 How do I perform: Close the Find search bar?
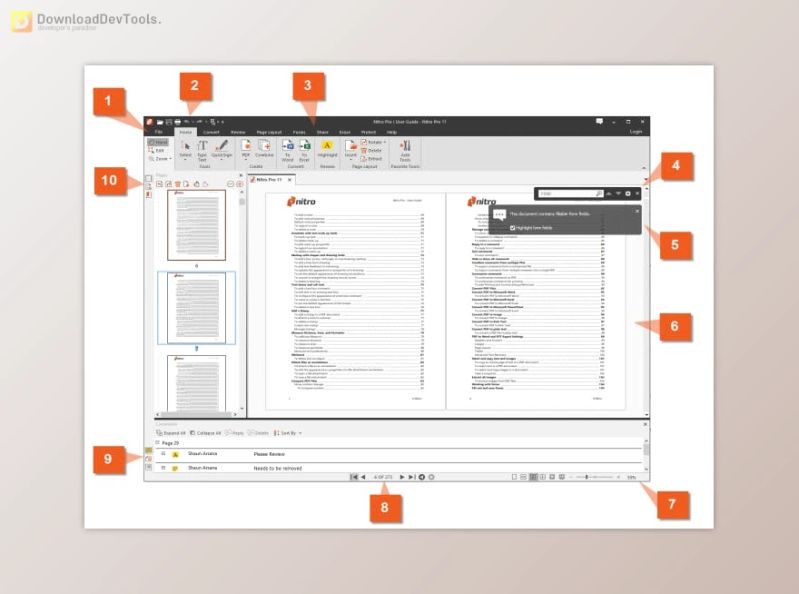tap(637, 194)
